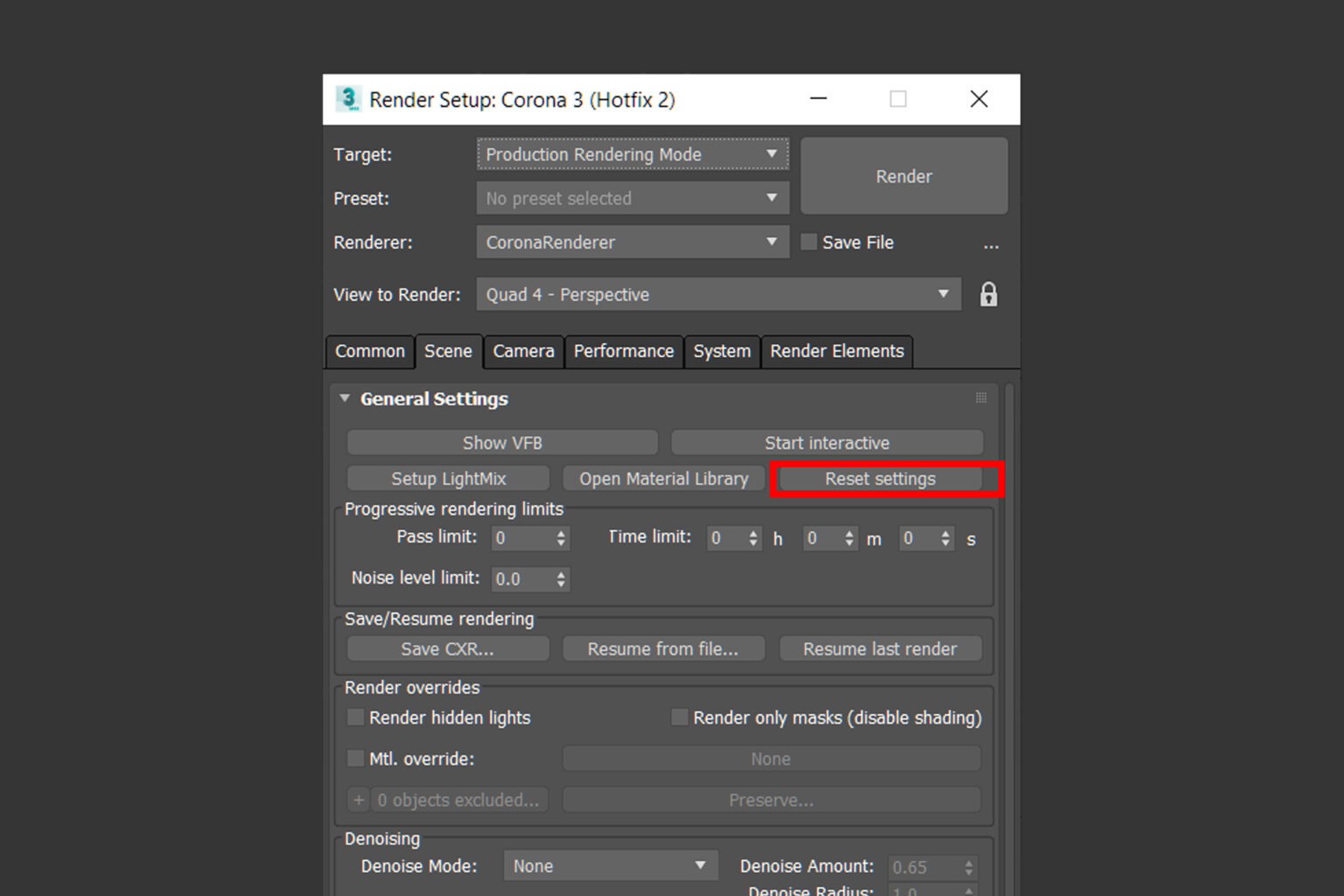Lock the View to Render selection
Viewport: 1344px width, 896px height.
988,294
